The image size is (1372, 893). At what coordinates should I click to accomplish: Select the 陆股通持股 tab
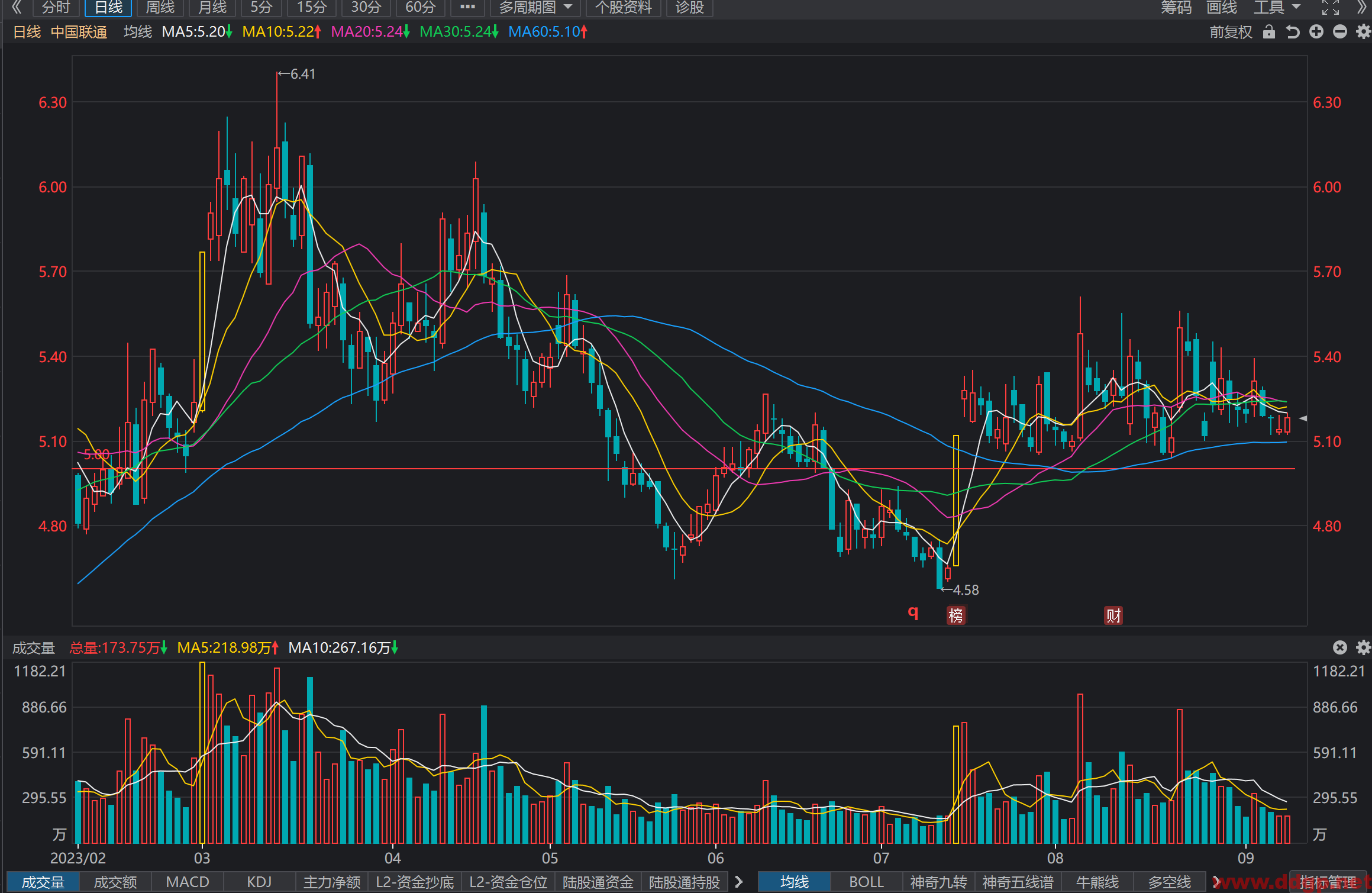685,882
